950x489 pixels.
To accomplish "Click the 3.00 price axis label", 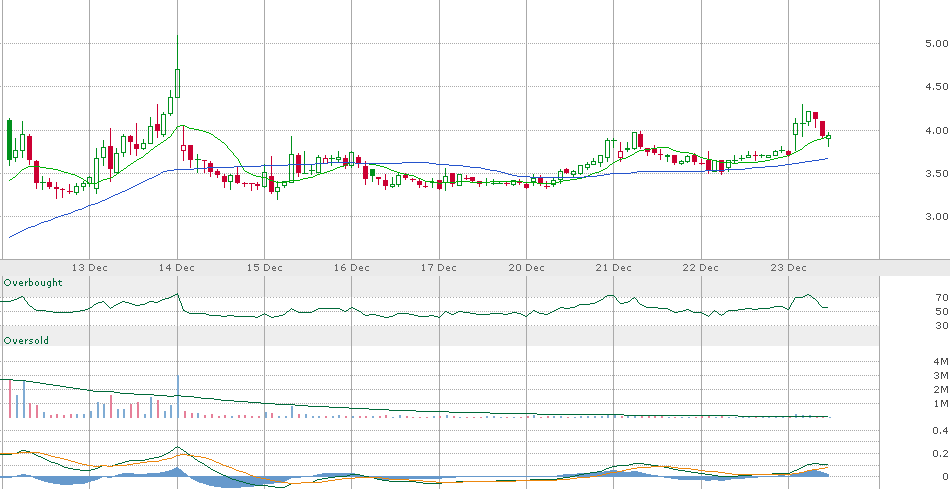I will tap(937, 216).
